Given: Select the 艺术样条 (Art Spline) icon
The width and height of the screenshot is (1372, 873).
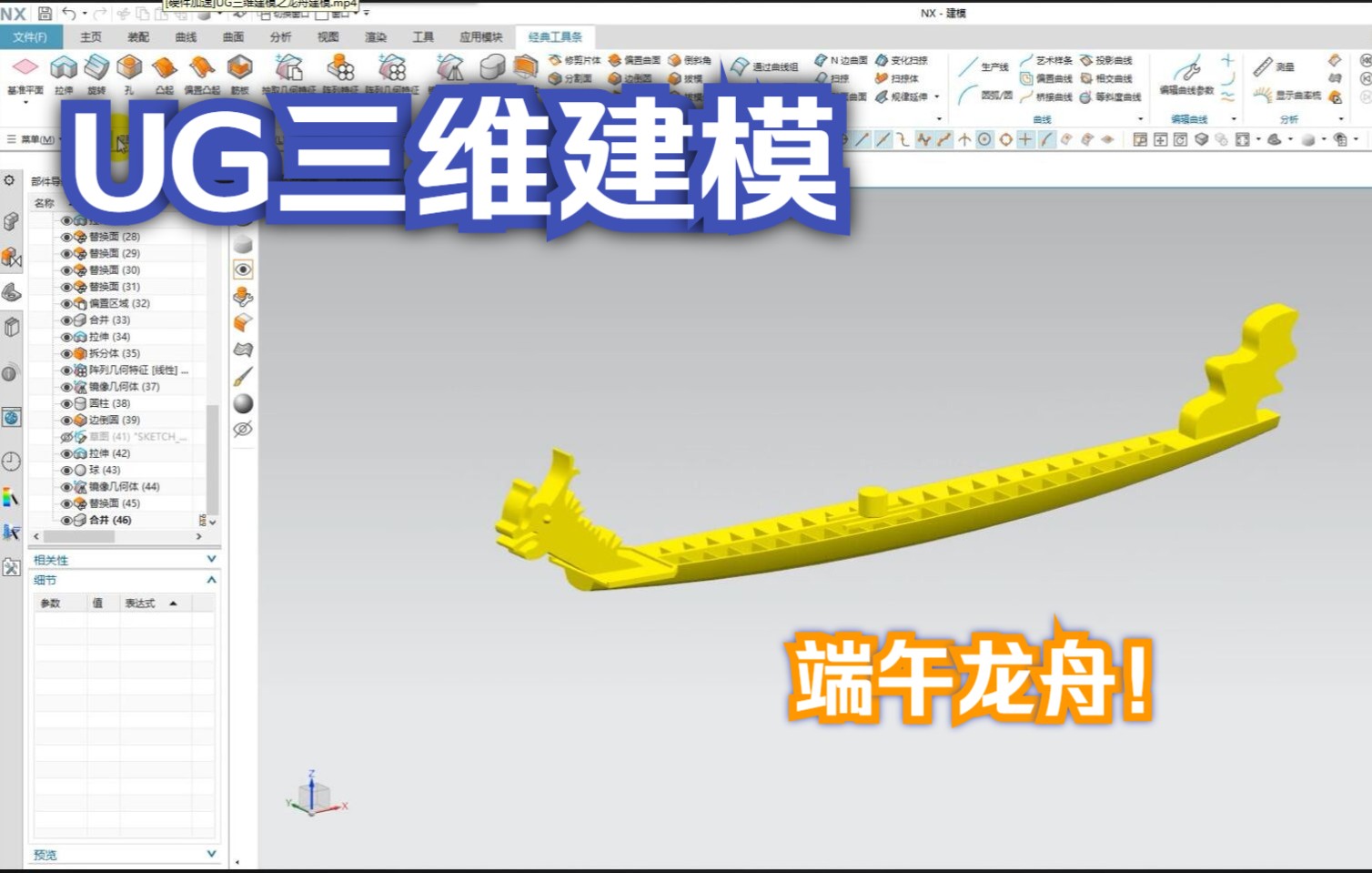Looking at the screenshot, I should tap(1046, 58).
